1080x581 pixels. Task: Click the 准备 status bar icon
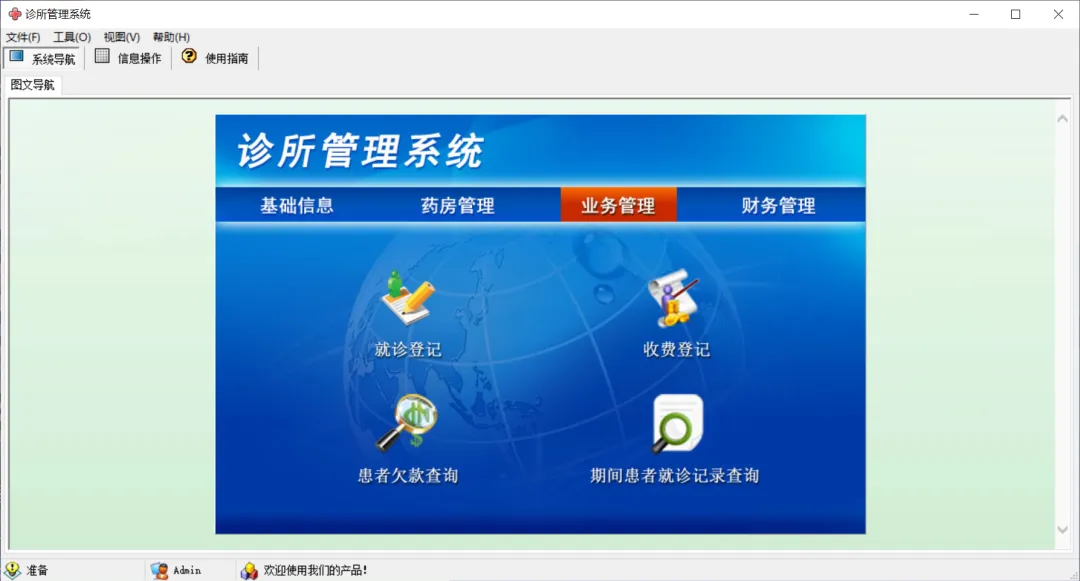point(12,570)
